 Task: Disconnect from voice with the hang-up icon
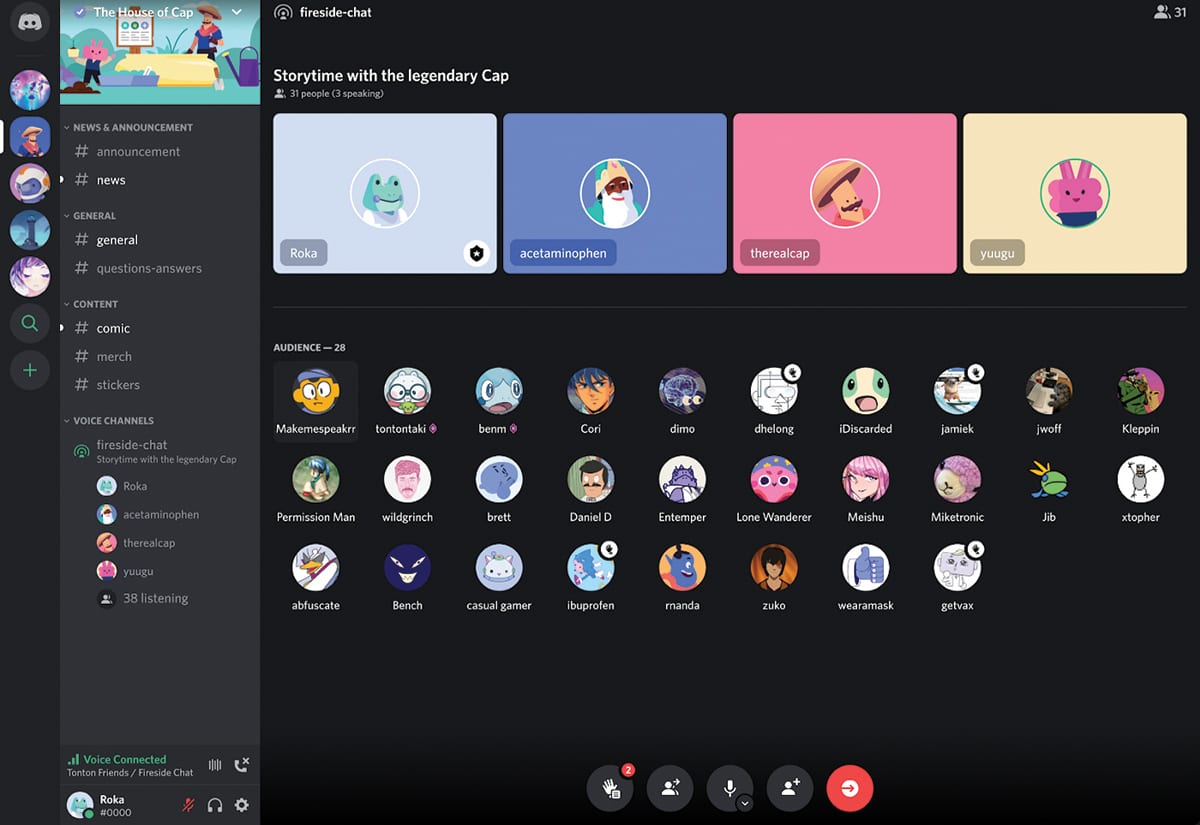click(241, 764)
